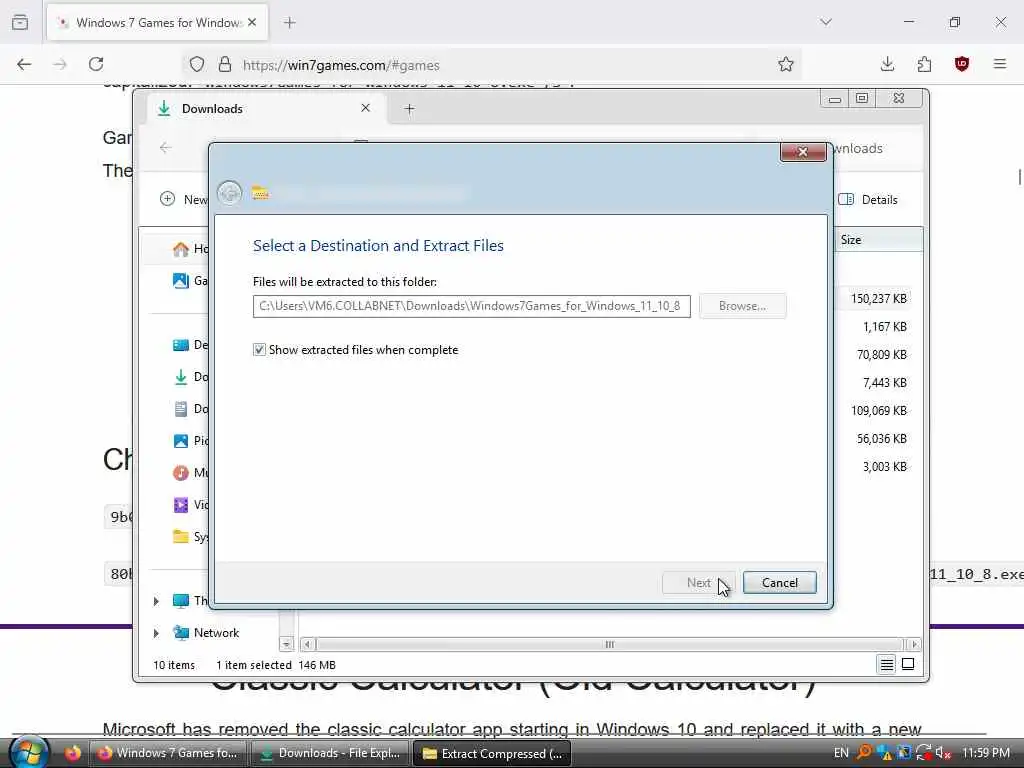Click the sidebar scroll-down arrow in Explorer
Viewport: 1024px width, 768px height.
point(287,645)
